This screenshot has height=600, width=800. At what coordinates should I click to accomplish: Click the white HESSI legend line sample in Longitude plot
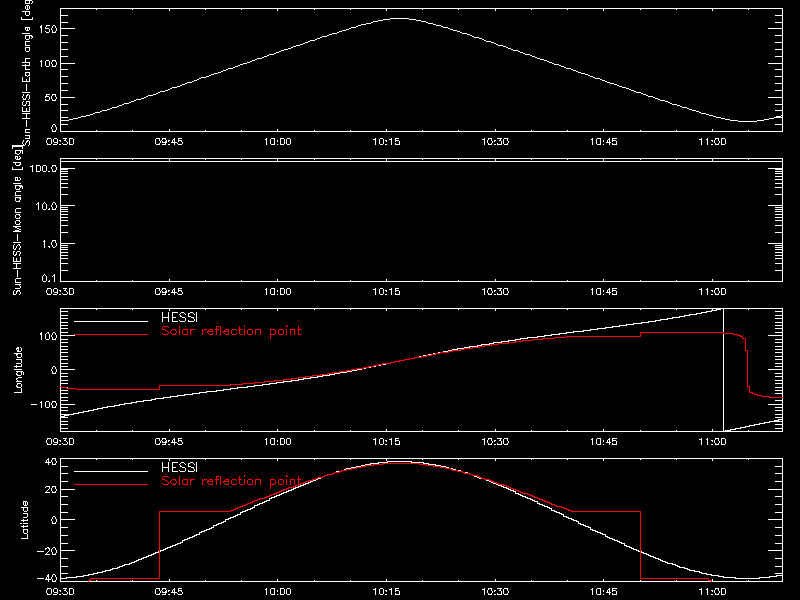(x=111, y=321)
